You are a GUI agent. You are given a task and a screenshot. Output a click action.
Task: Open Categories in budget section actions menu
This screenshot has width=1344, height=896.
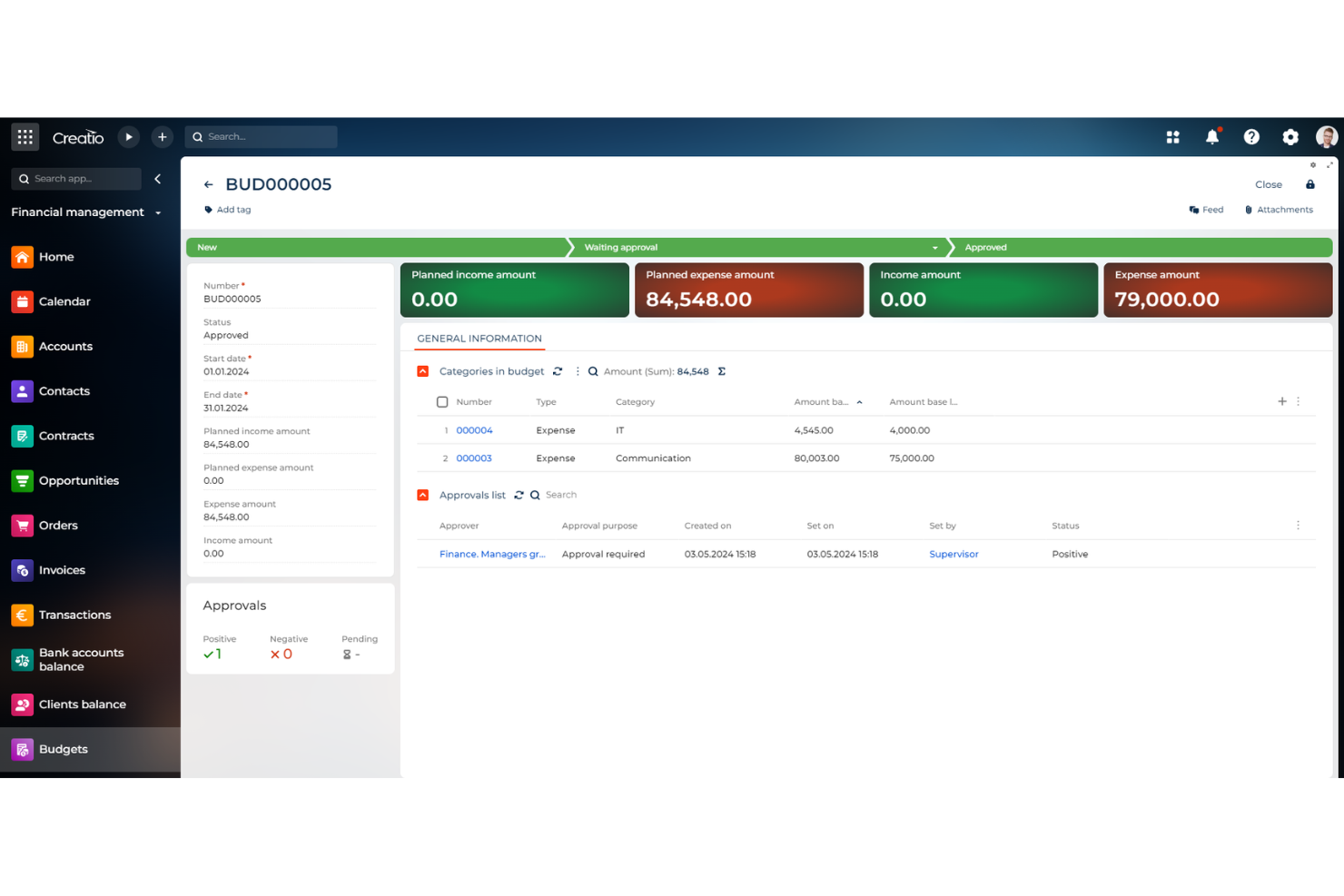pyautogui.click(x=578, y=371)
